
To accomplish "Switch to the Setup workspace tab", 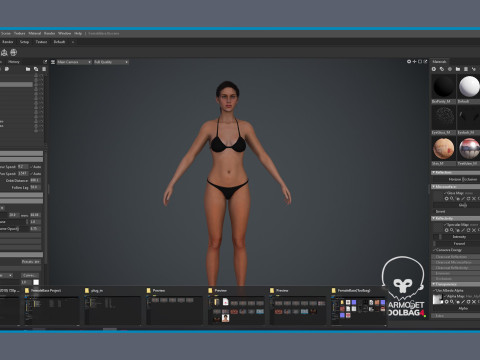I will [x=24, y=42].
